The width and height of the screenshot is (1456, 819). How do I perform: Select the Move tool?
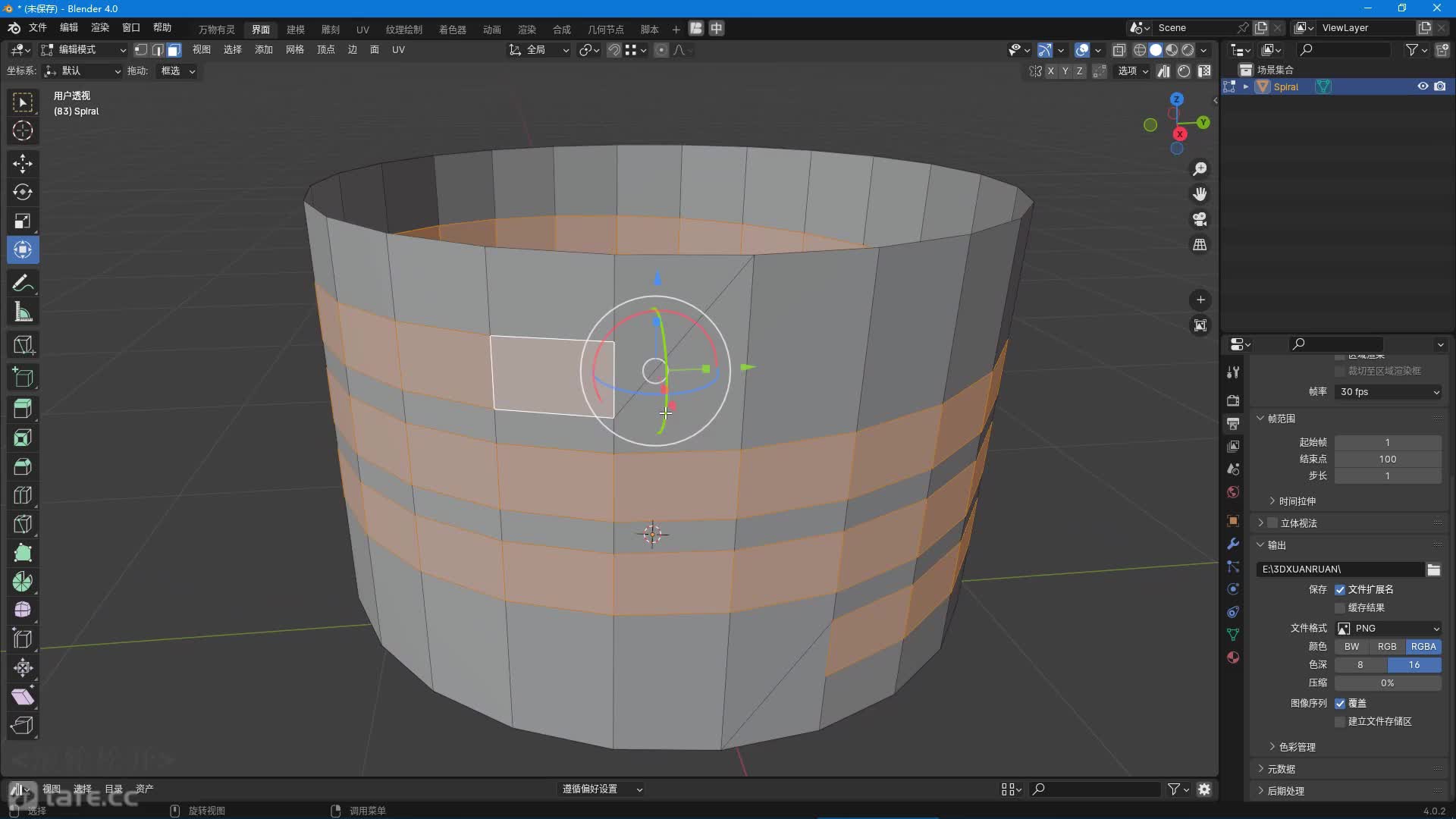click(23, 163)
